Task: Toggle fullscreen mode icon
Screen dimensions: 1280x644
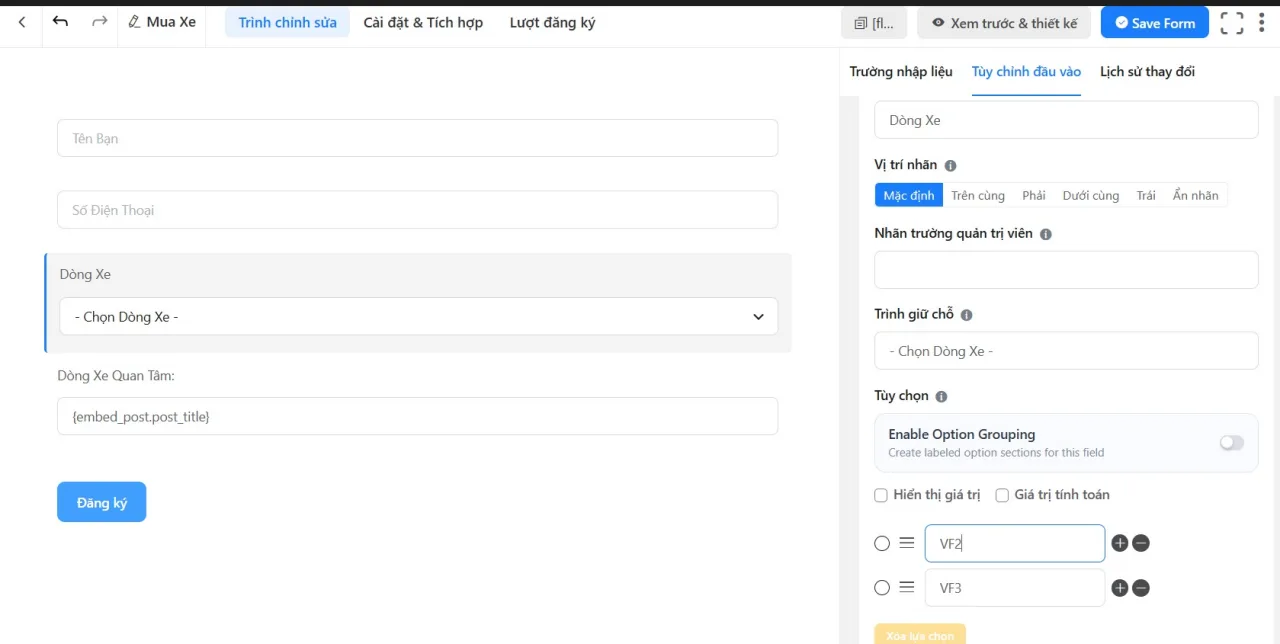Action: coord(1232,23)
